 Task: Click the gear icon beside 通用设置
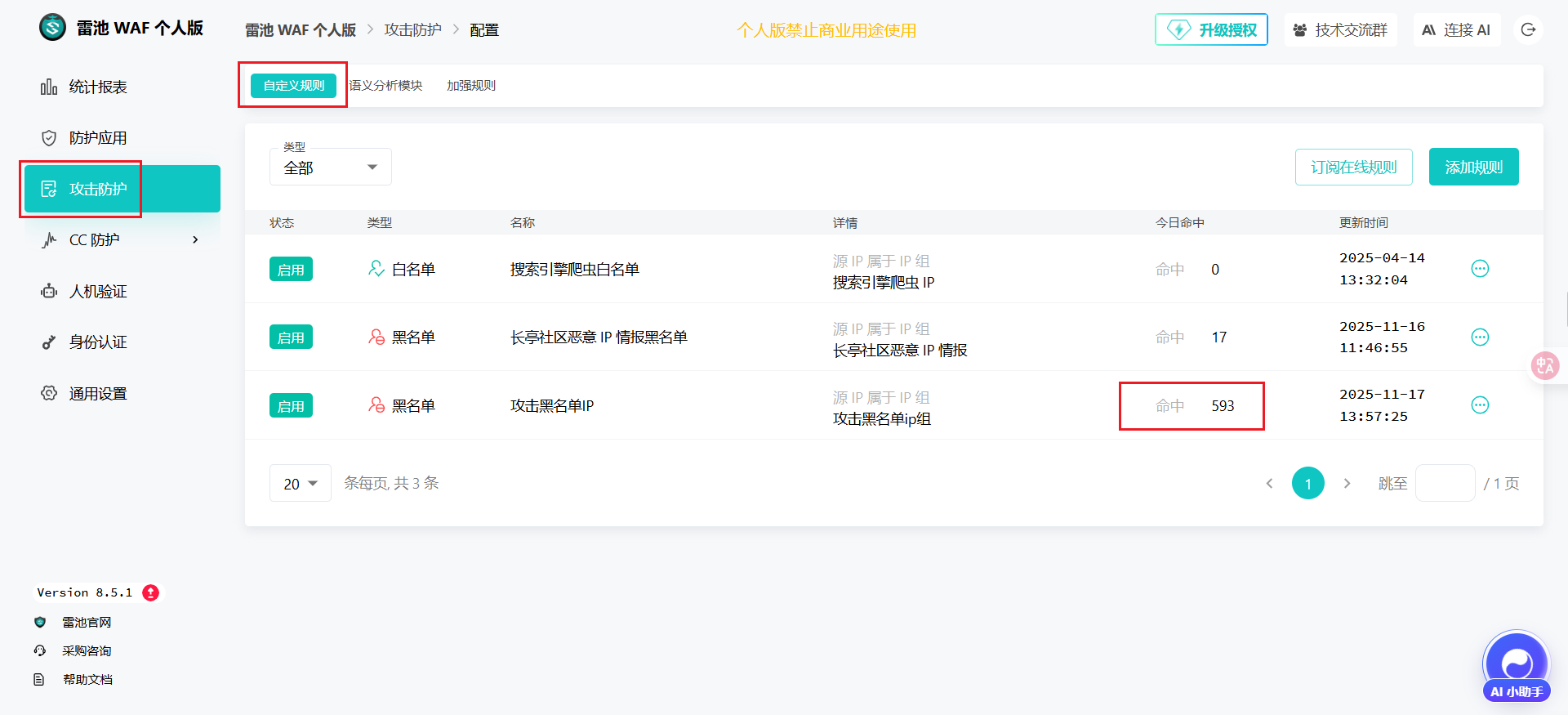[x=49, y=393]
